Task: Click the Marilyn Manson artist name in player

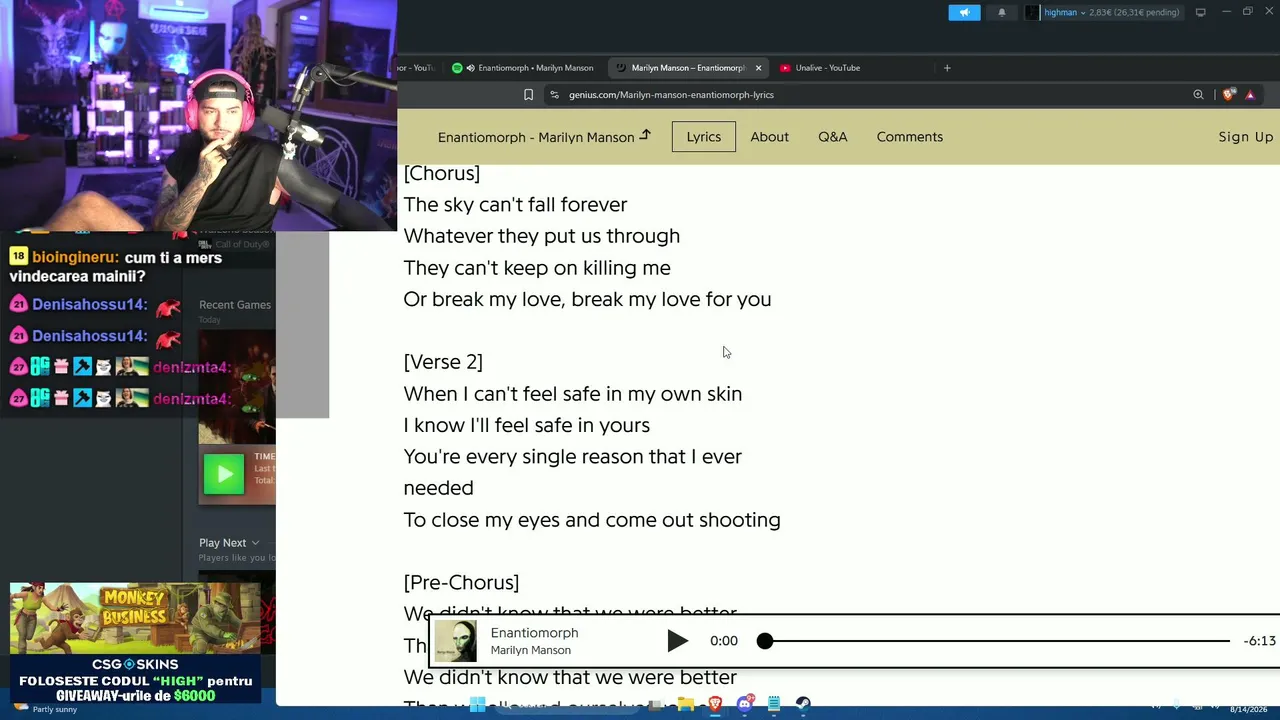Action: 531,650
